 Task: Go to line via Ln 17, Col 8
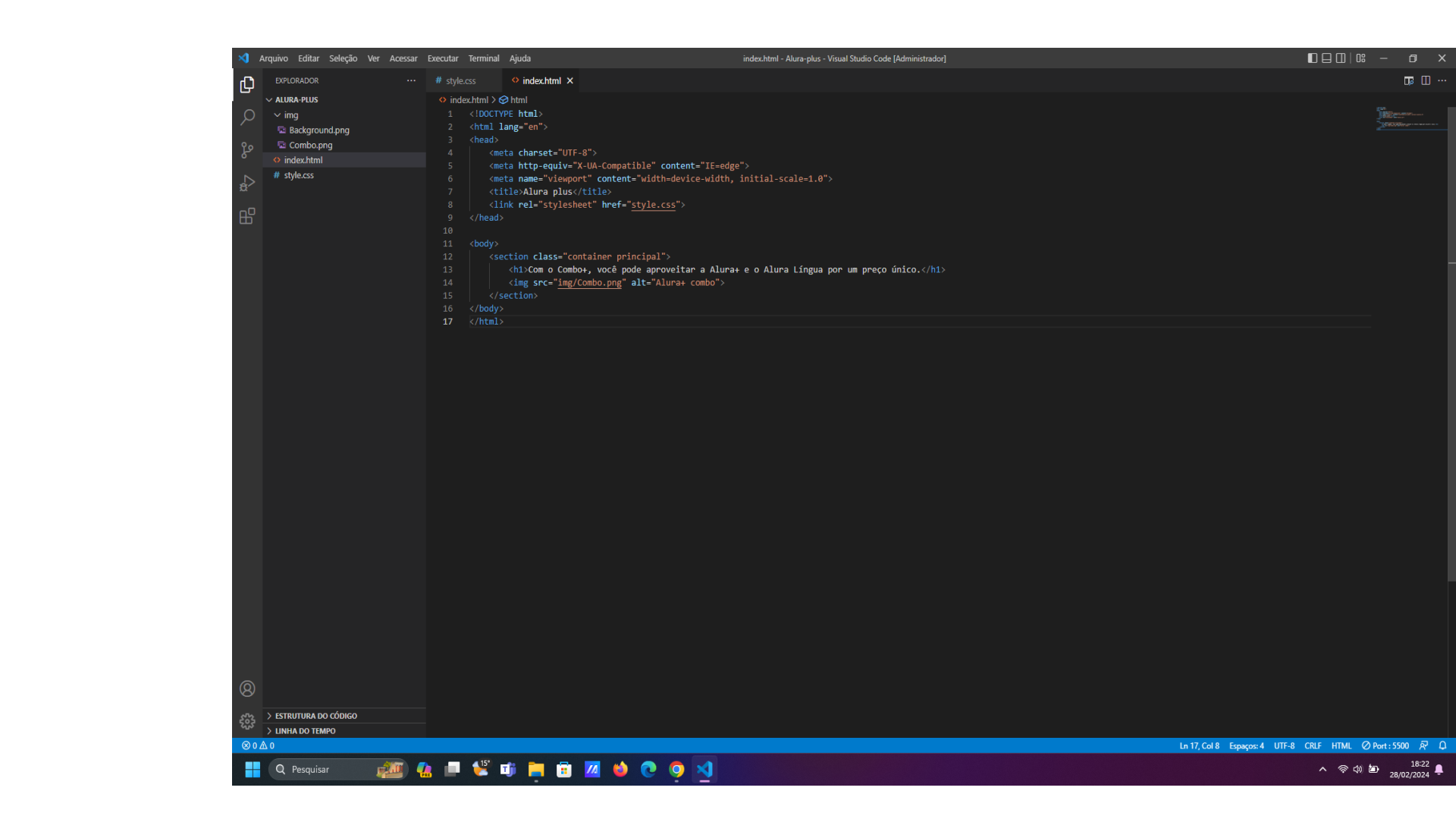(x=1199, y=745)
